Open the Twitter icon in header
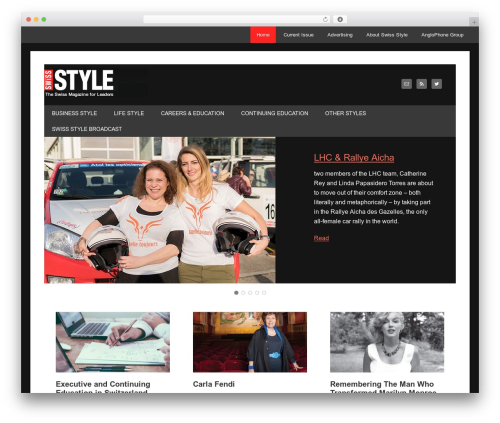500x423 pixels. click(437, 84)
